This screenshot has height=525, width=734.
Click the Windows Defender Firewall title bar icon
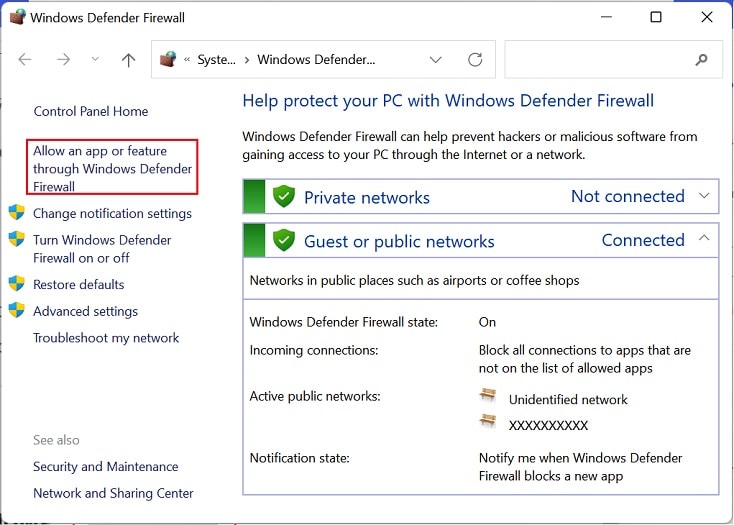pyautogui.click(x=17, y=17)
